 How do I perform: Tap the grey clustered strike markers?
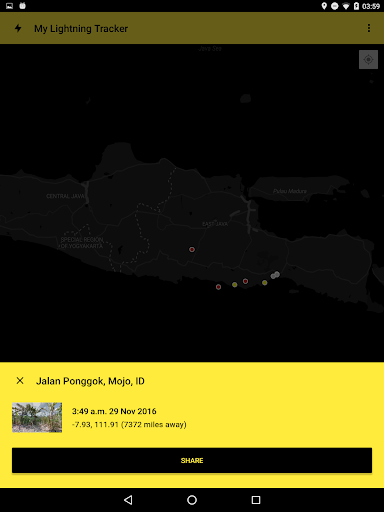(275, 275)
